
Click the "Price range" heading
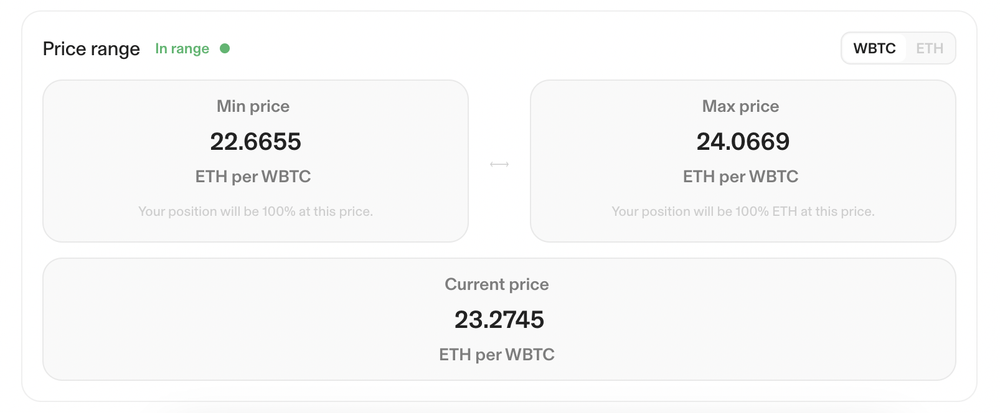tap(91, 49)
